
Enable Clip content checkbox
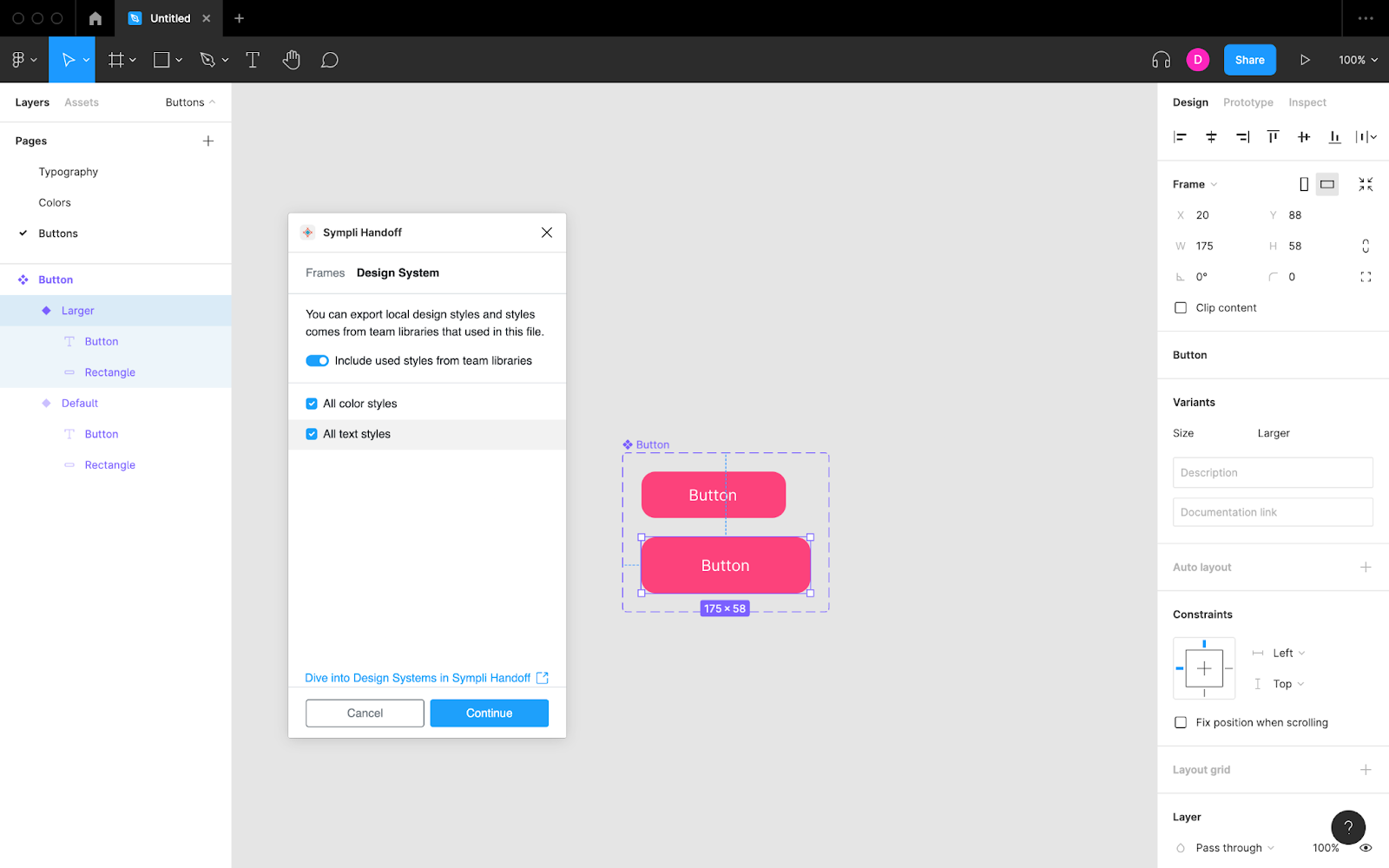click(x=1181, y=308)
